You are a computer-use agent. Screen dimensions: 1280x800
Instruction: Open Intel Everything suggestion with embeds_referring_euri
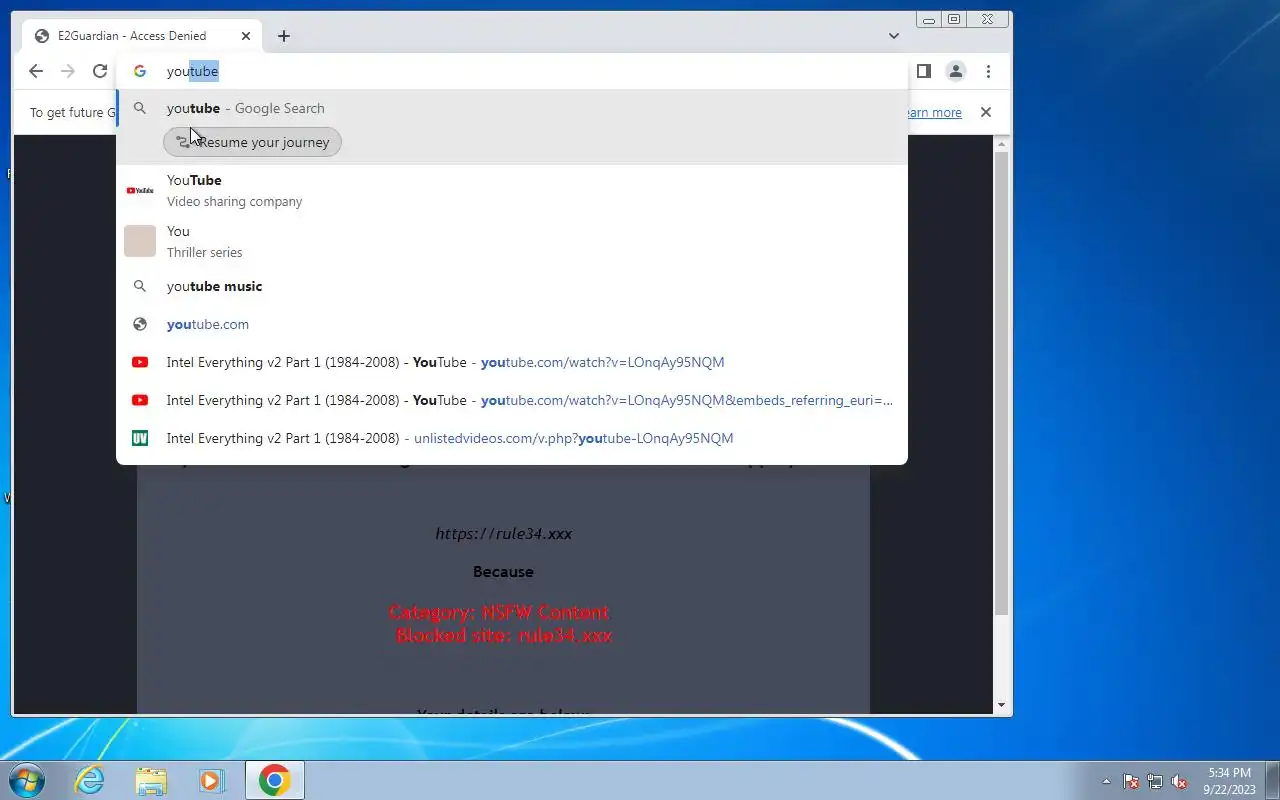point(512,400)
